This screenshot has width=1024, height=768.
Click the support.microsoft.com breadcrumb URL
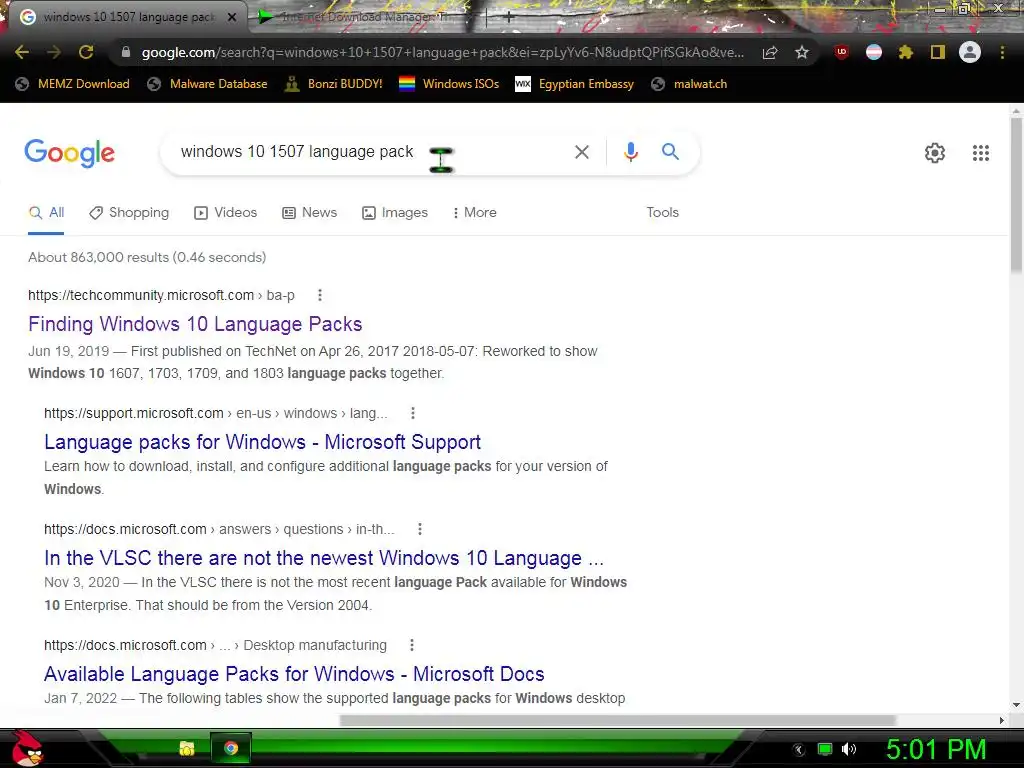click(x=216, y=413)
